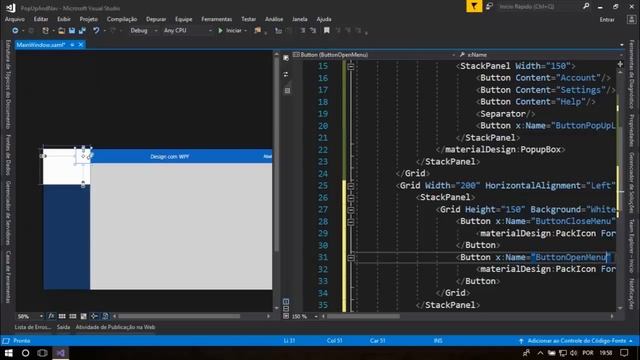Click the yellow notifications filter flag icon

474,6
